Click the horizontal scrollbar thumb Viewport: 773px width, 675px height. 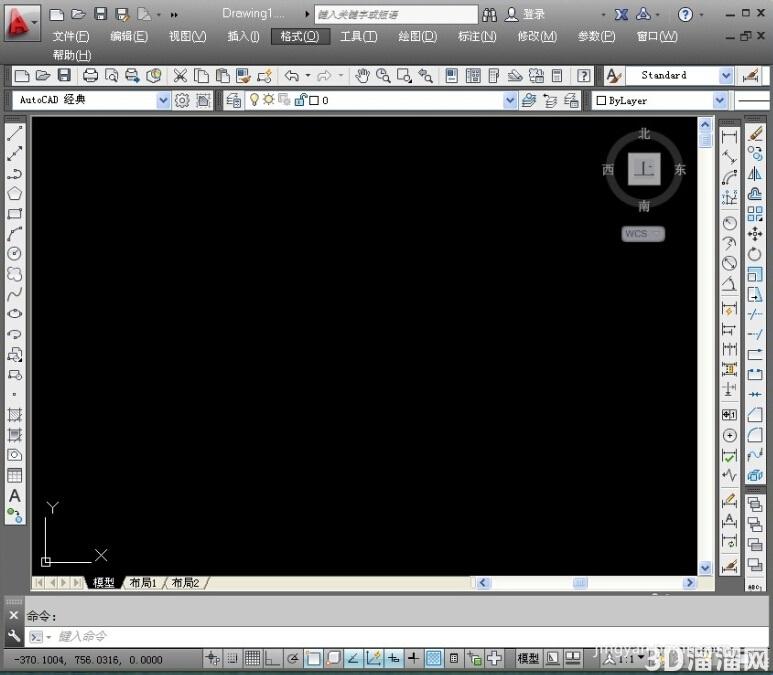click(580, 583)
